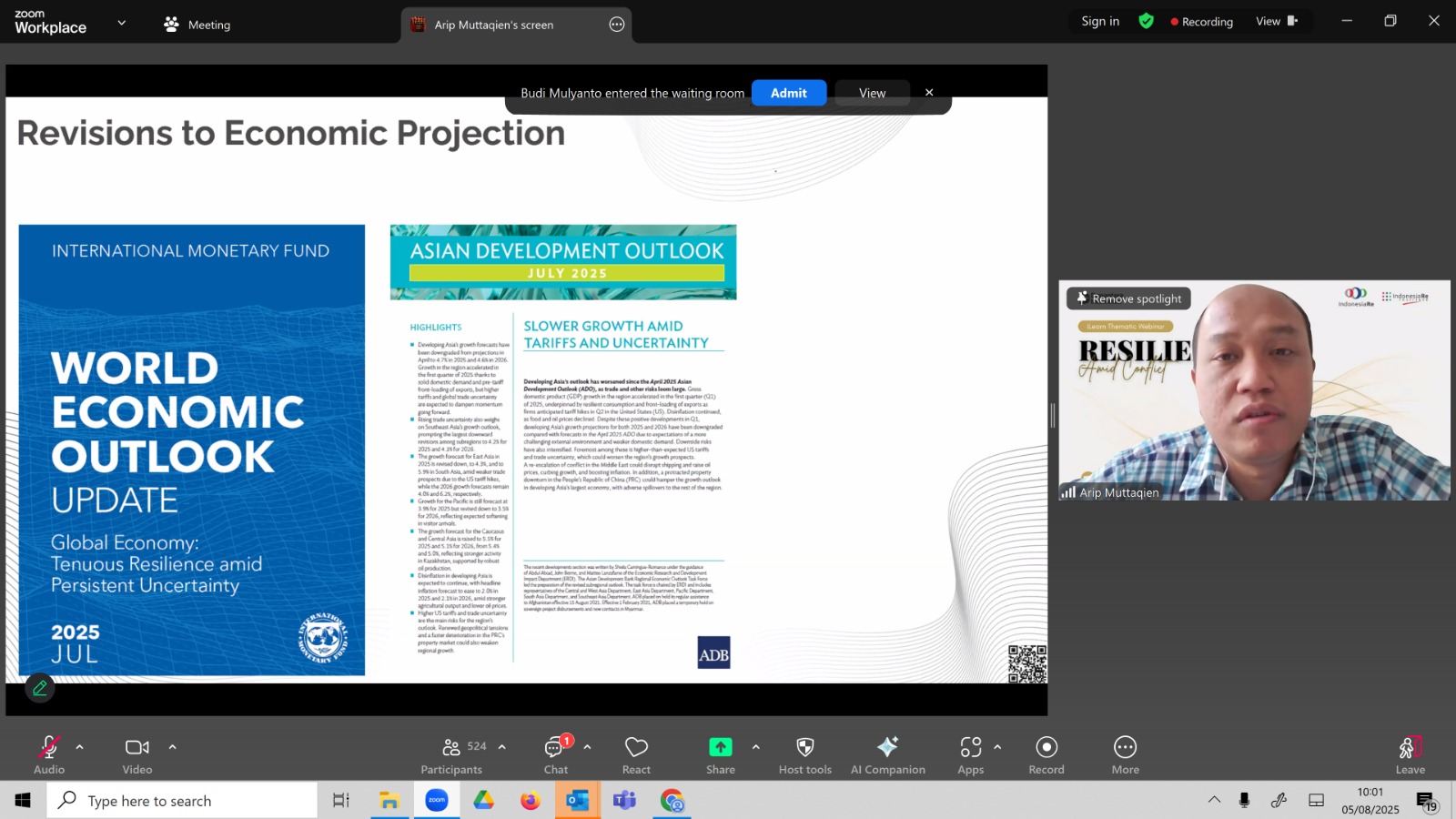Toggle the Video camera on

click(x=137, y=755)
